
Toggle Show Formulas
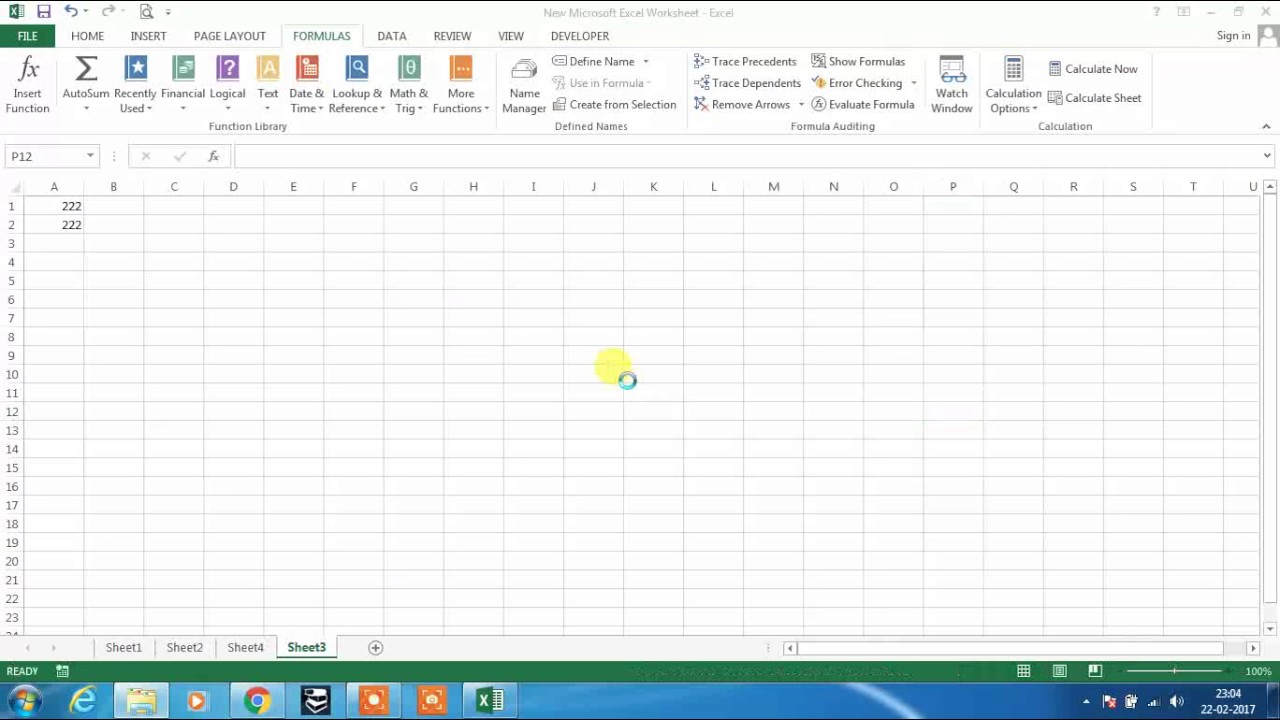click(x=858, y=61)
